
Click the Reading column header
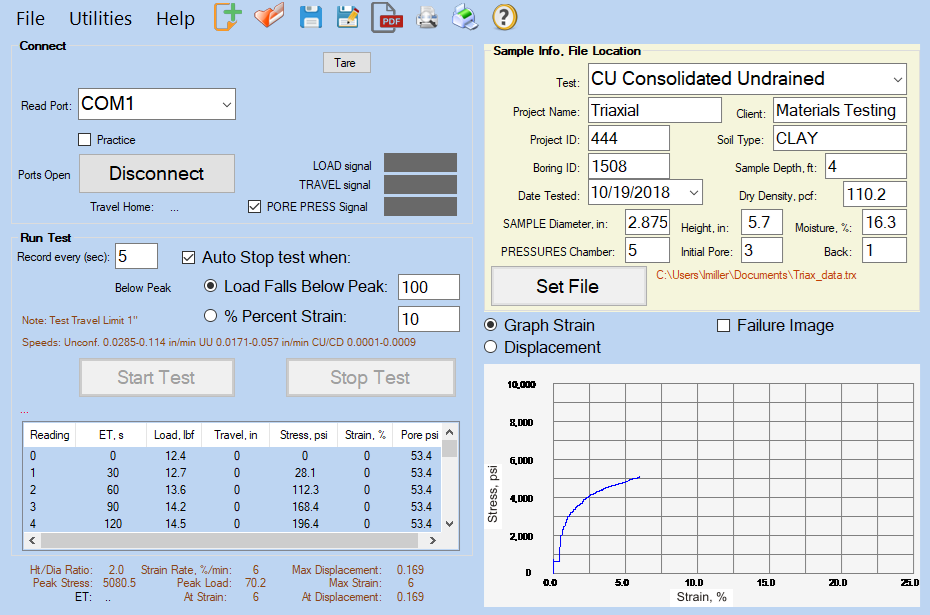[50, 435]
